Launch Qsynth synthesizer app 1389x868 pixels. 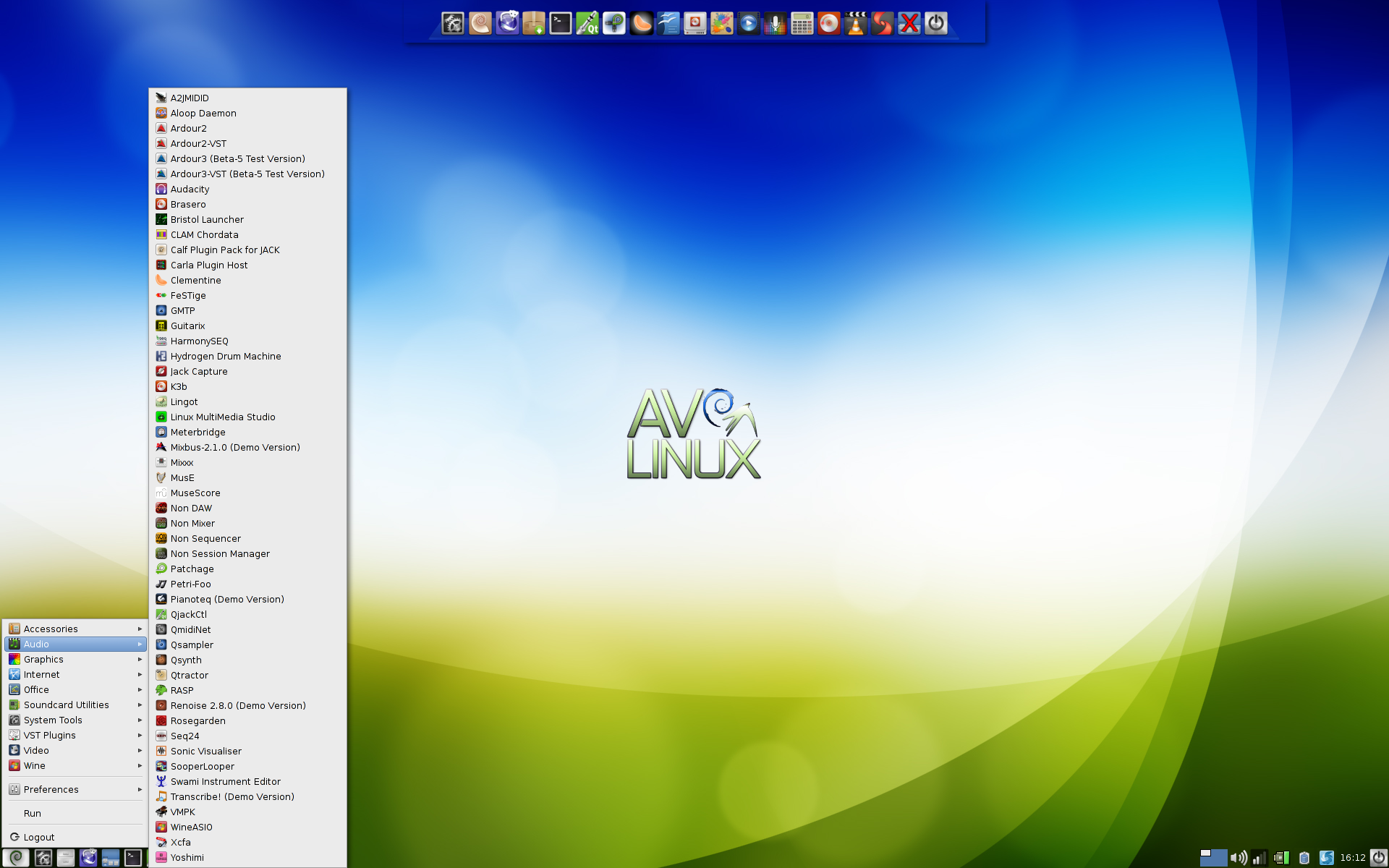[185, 659]
